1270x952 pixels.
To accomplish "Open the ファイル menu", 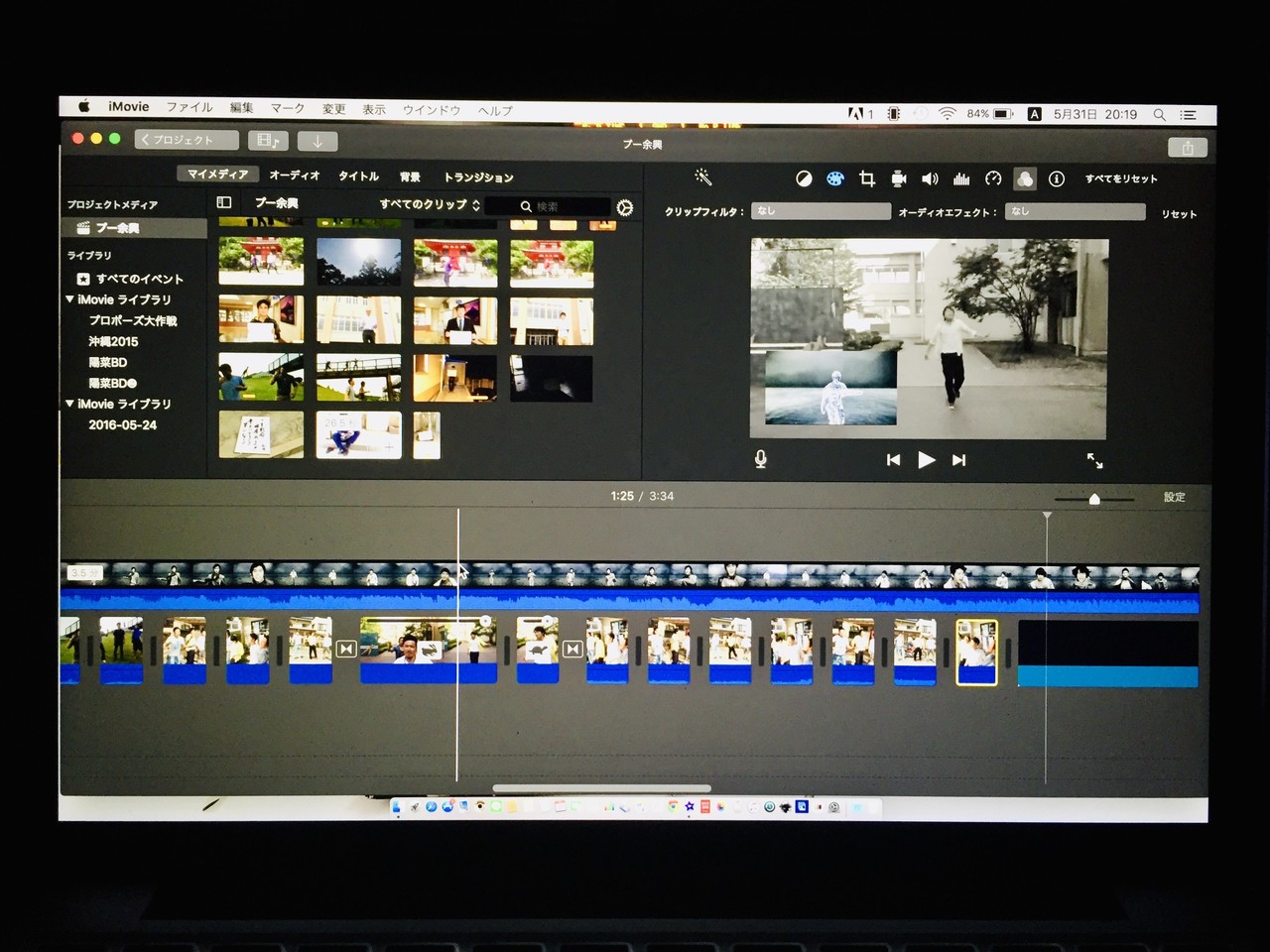I will [x=189, y=108].
